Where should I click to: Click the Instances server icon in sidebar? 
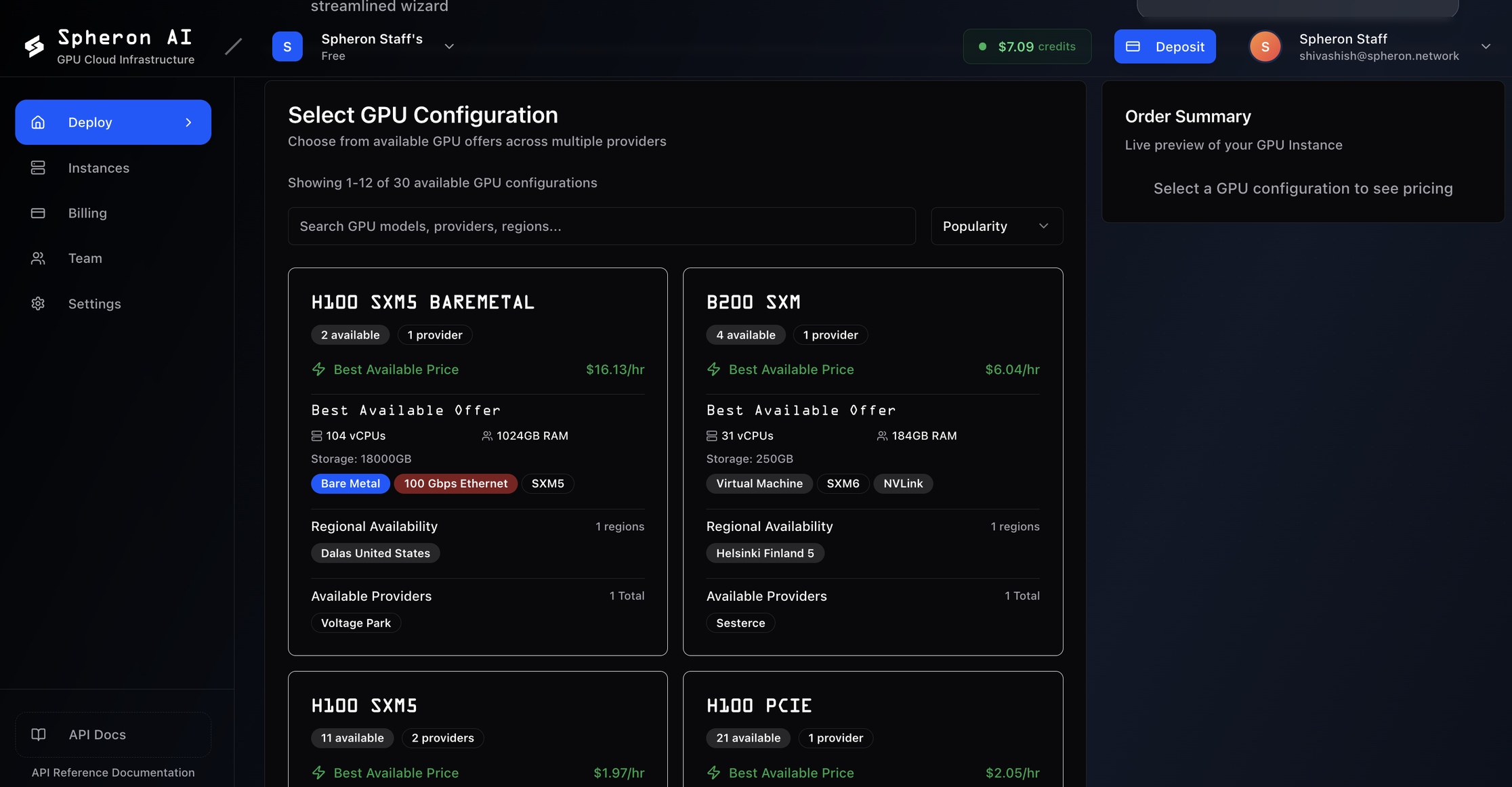coord(38,168)
